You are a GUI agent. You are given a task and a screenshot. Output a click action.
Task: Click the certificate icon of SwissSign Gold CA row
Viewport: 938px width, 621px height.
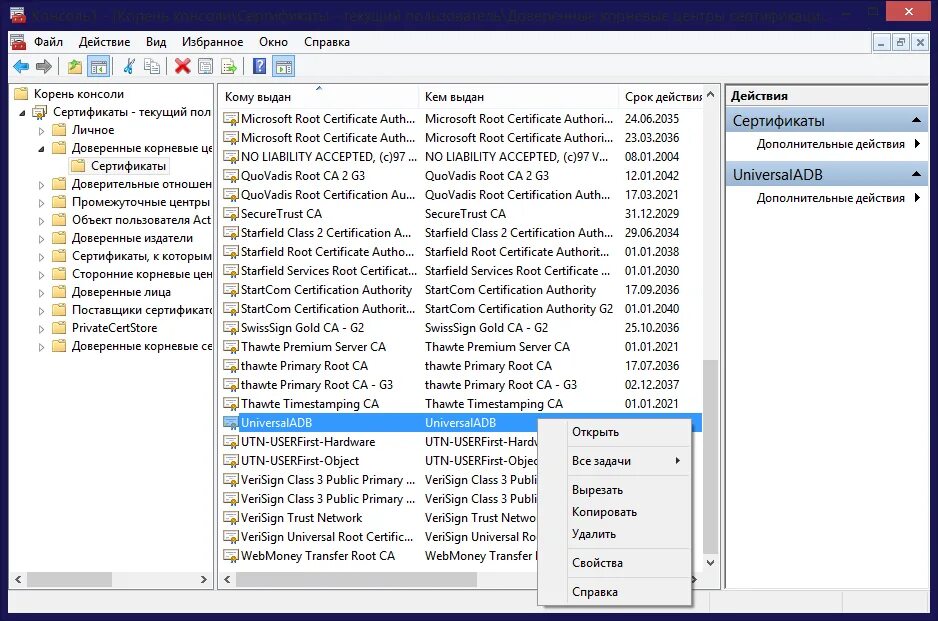coord(230,328)
